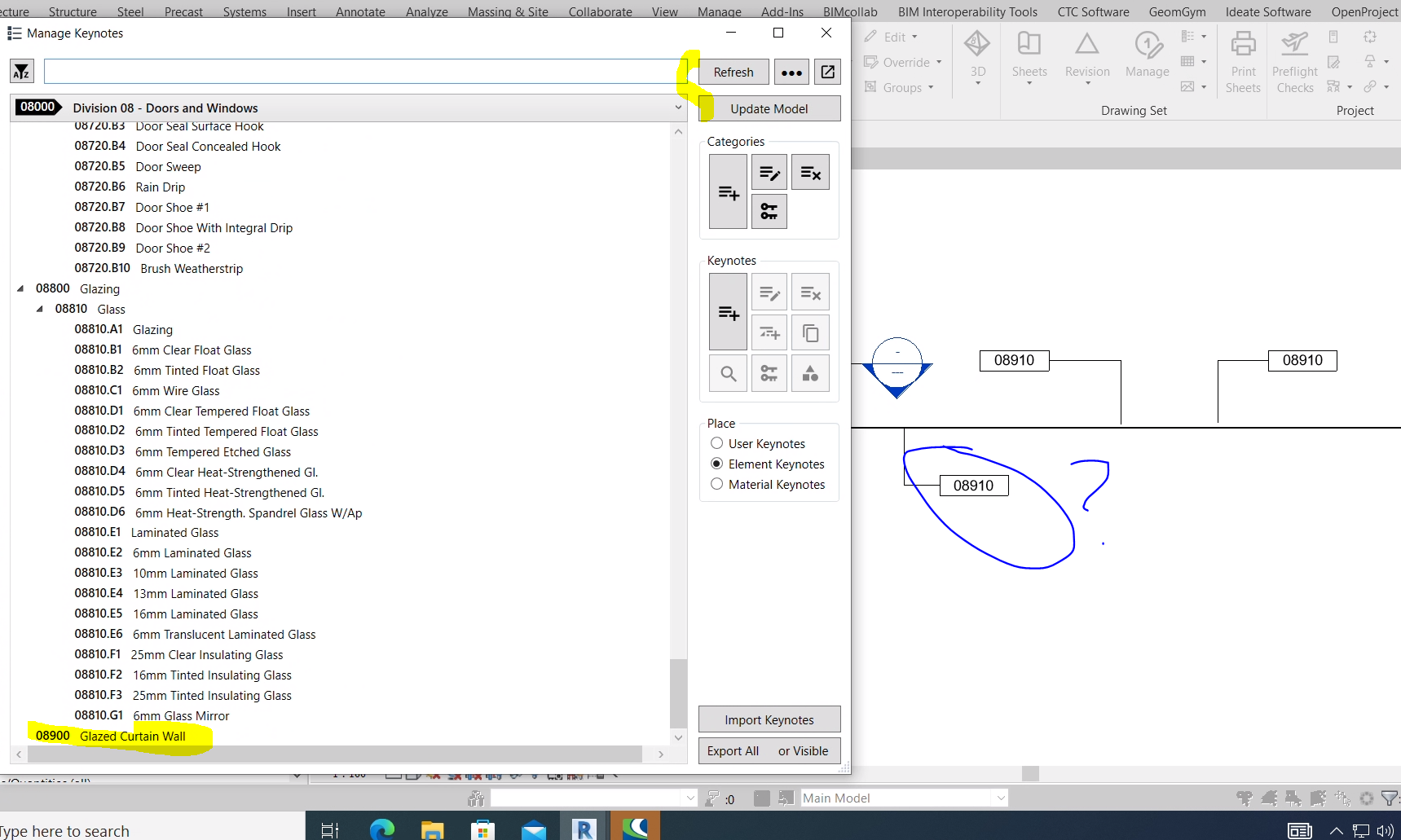Image resolution: width=1401 pixels, height=840 pixels.
Task: Click the duplicate keynote icon
Action: coord(809,332)
